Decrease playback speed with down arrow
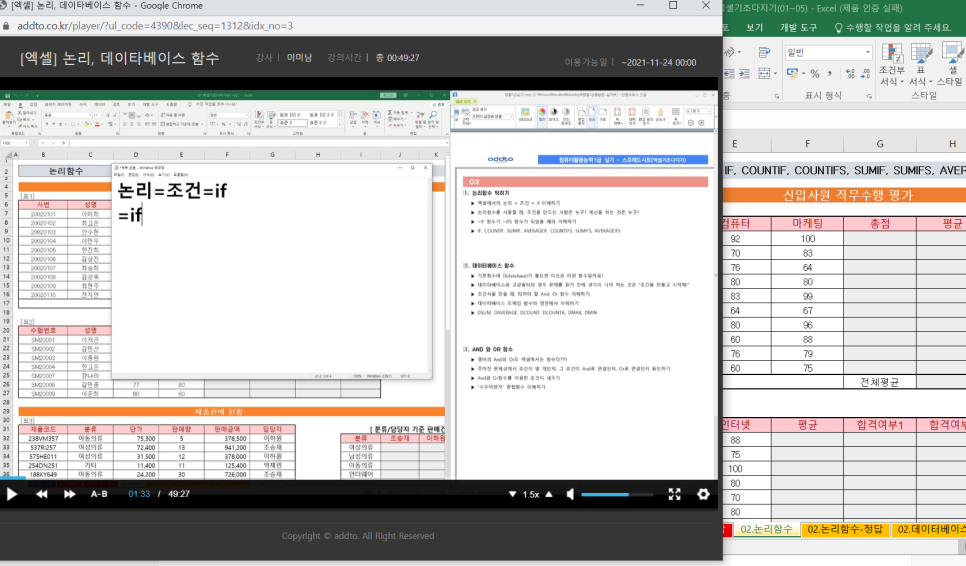This screenshot has height=566, width=966. [x=512, y=494]
